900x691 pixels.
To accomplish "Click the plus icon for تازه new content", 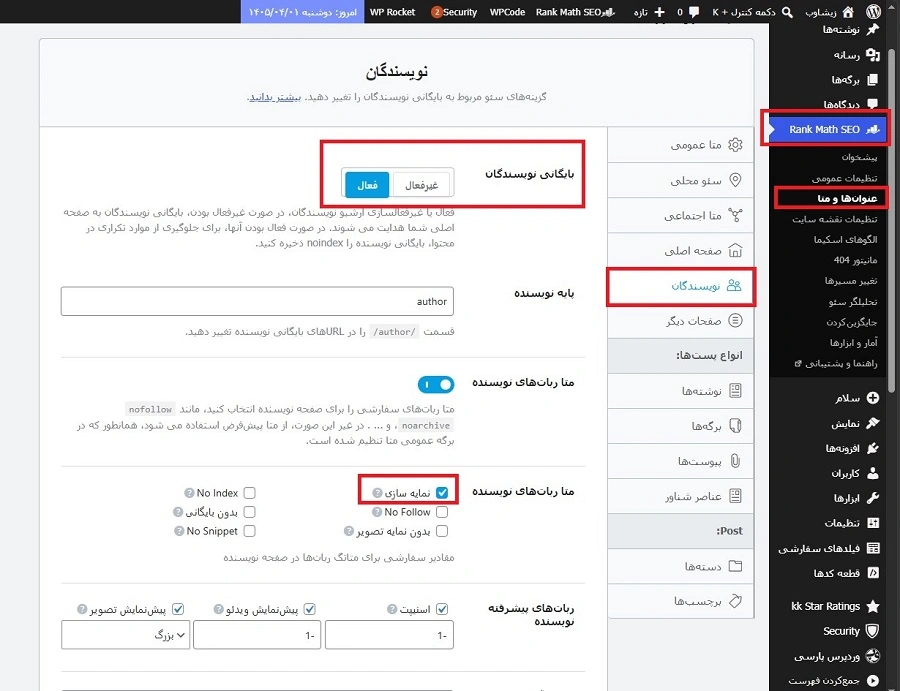I will pos(659,12).
